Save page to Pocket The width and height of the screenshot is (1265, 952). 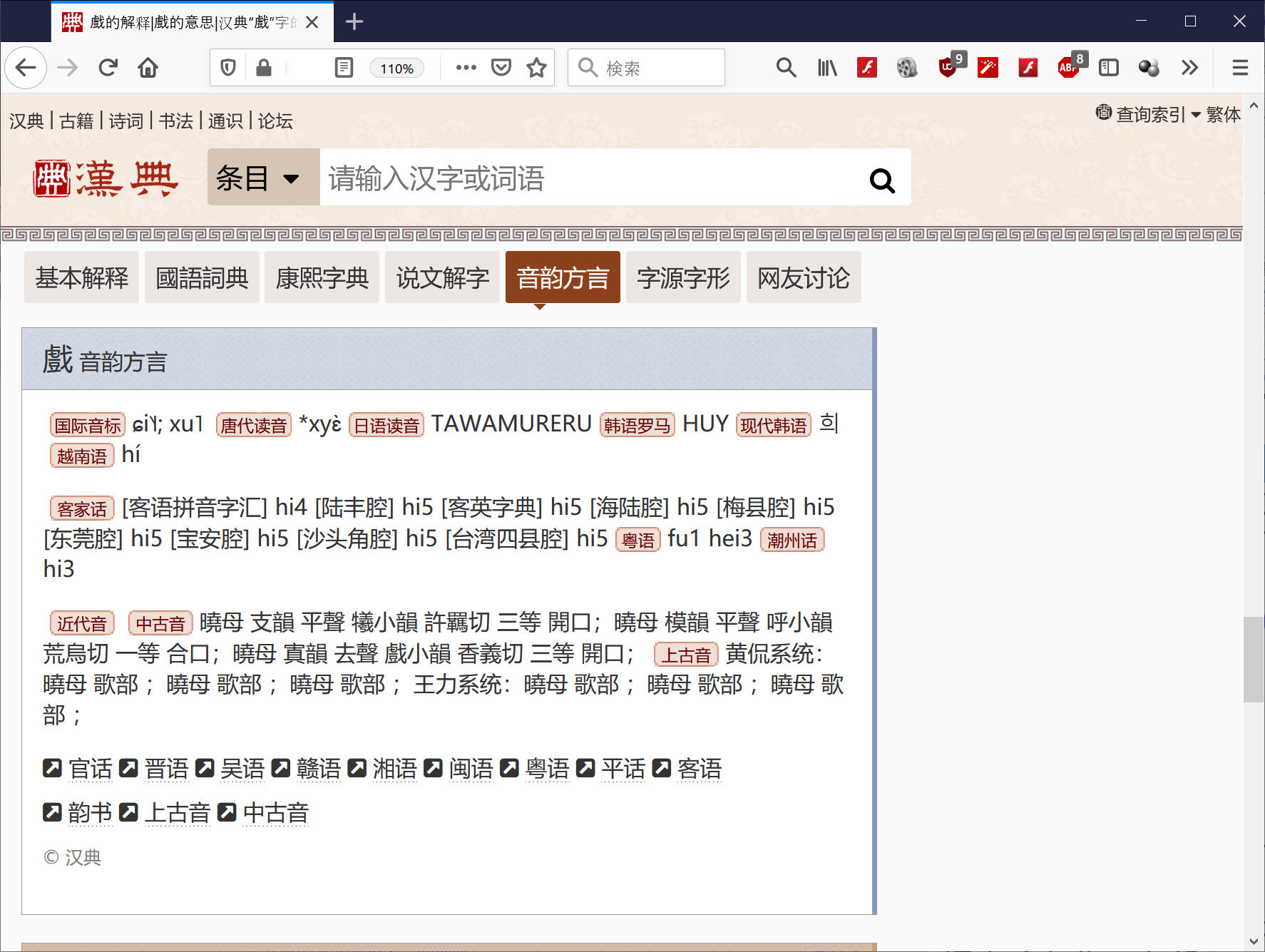click(x=501, y=68)
